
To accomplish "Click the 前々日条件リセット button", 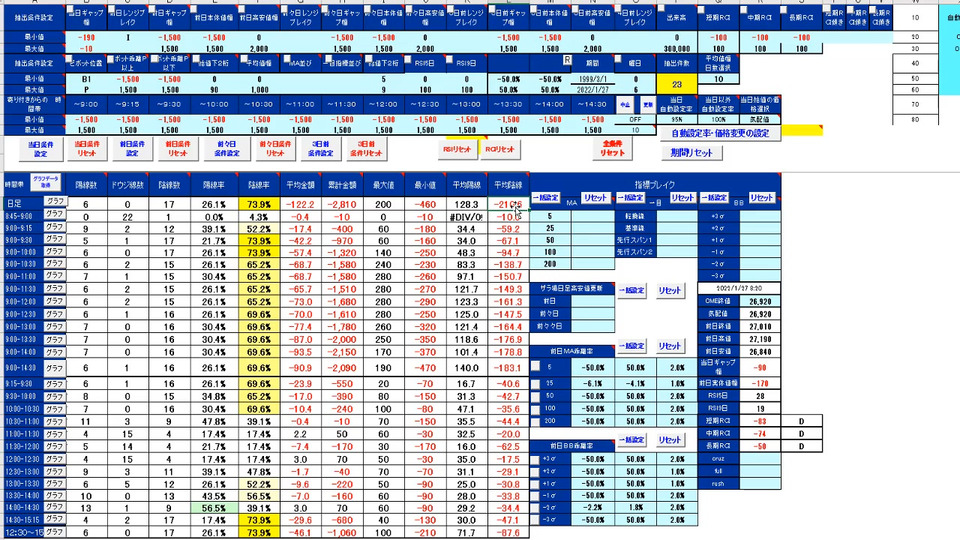I will 276,149.
